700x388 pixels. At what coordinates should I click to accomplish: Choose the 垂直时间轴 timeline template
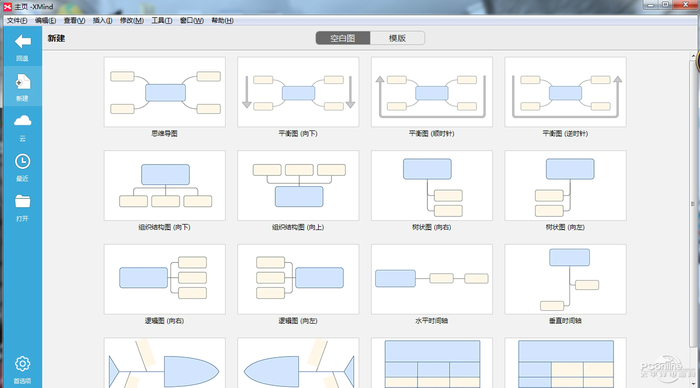click(x=565, y=279)
